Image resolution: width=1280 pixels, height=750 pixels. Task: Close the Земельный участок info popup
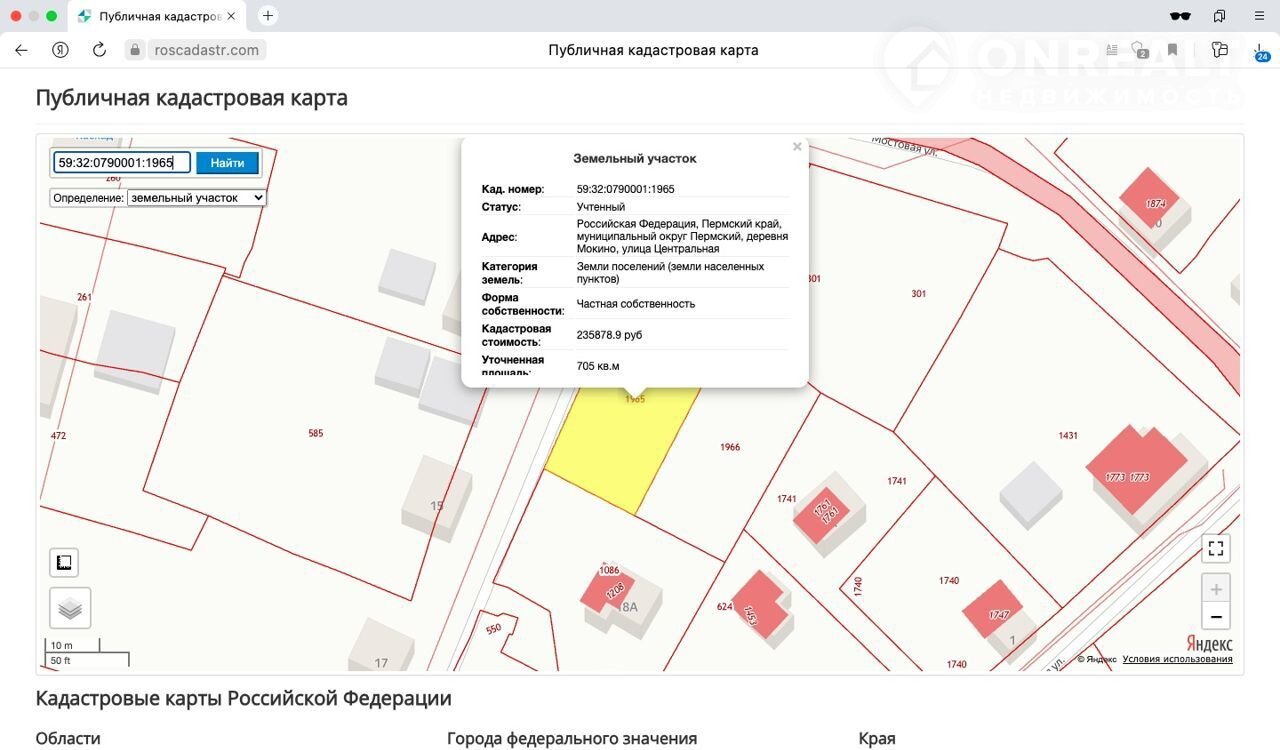[797, 147]
